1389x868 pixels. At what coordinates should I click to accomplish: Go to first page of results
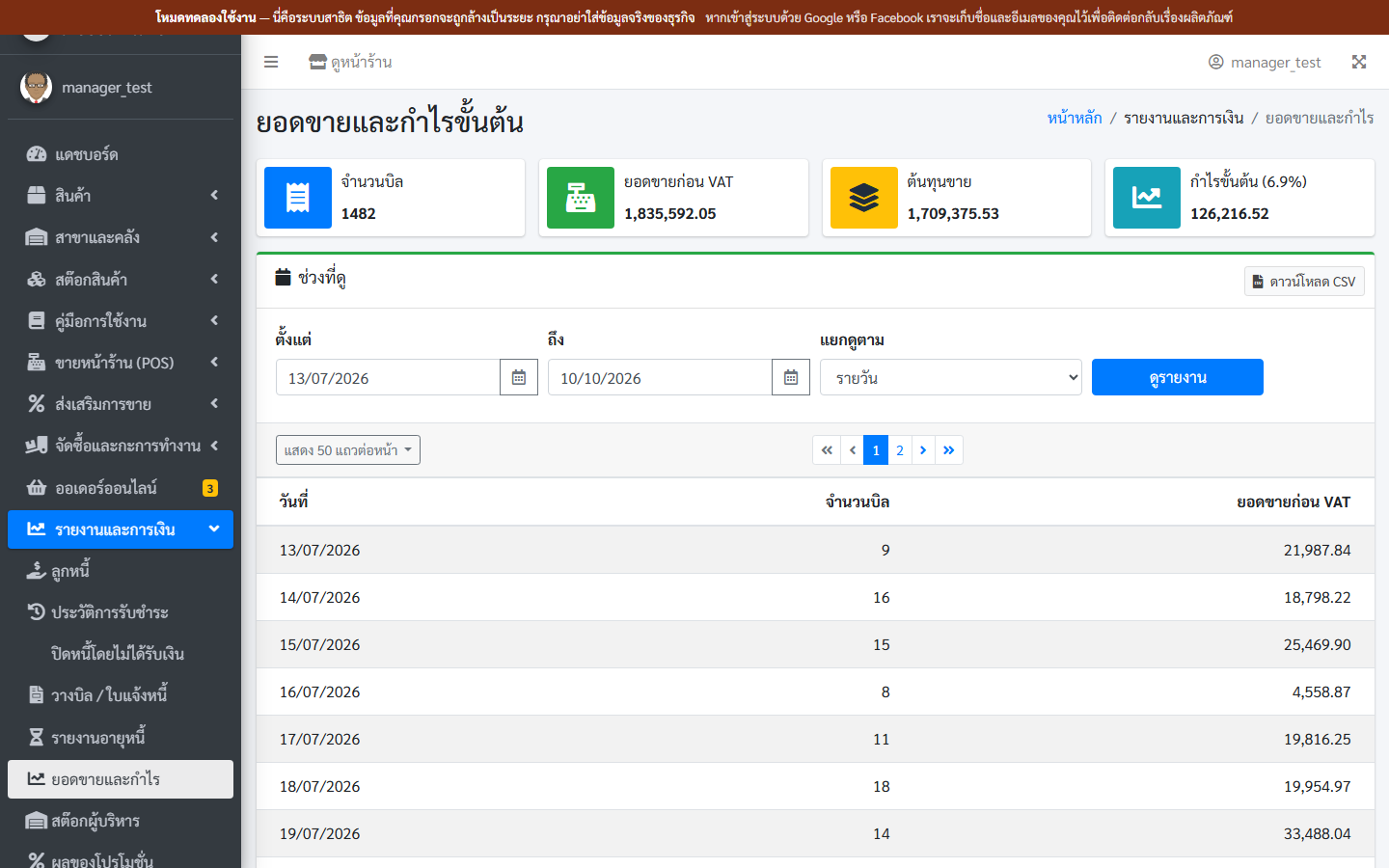click(827, 450)
